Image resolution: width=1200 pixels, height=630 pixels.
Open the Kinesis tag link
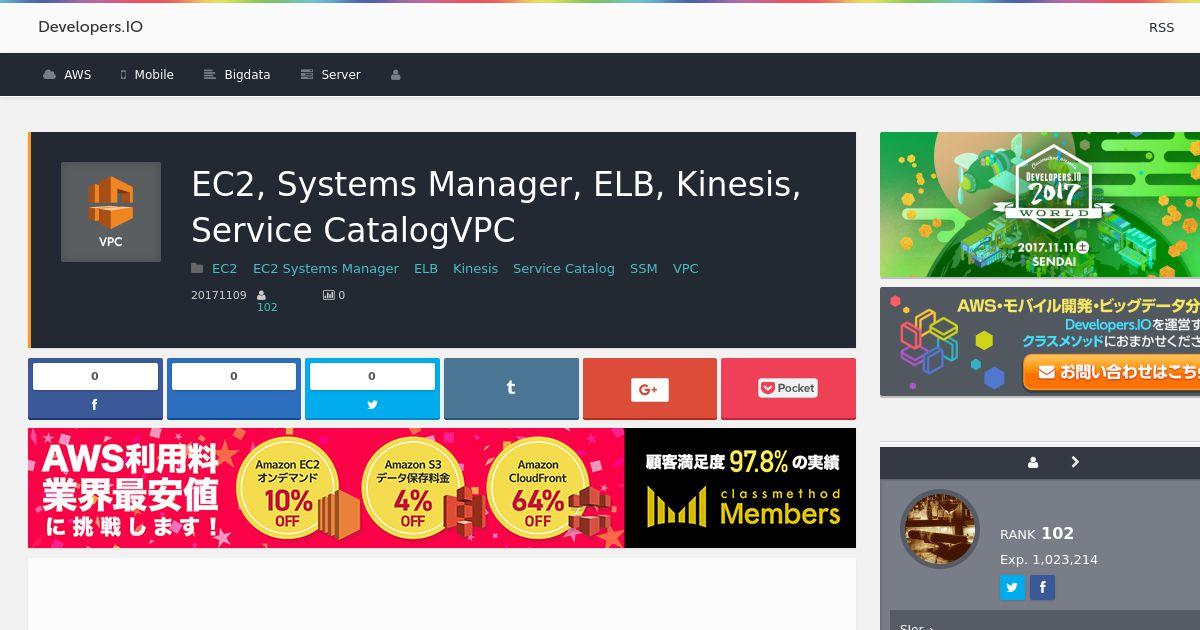[475, 269]
